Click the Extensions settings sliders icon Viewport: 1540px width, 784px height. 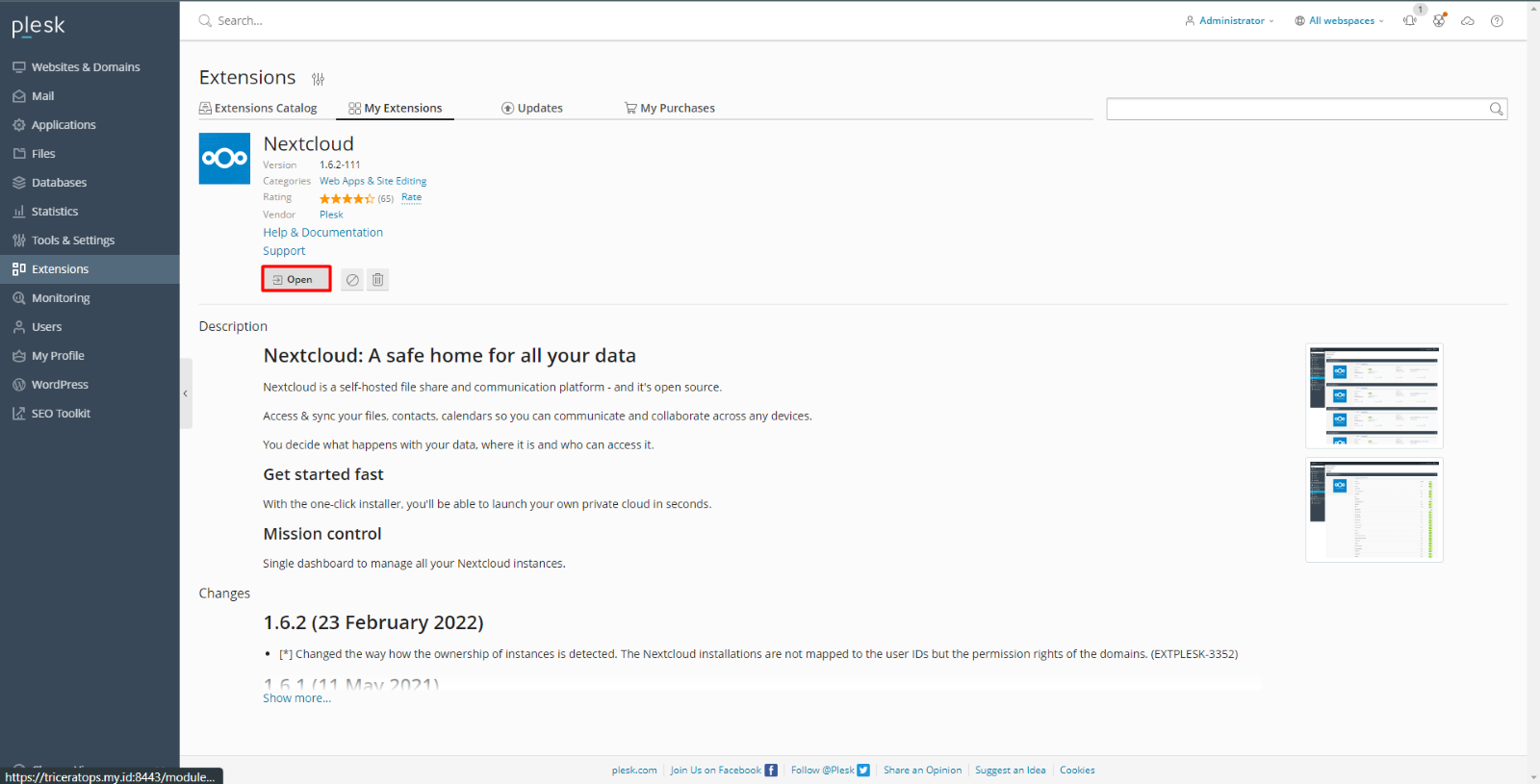pos(318,79)
